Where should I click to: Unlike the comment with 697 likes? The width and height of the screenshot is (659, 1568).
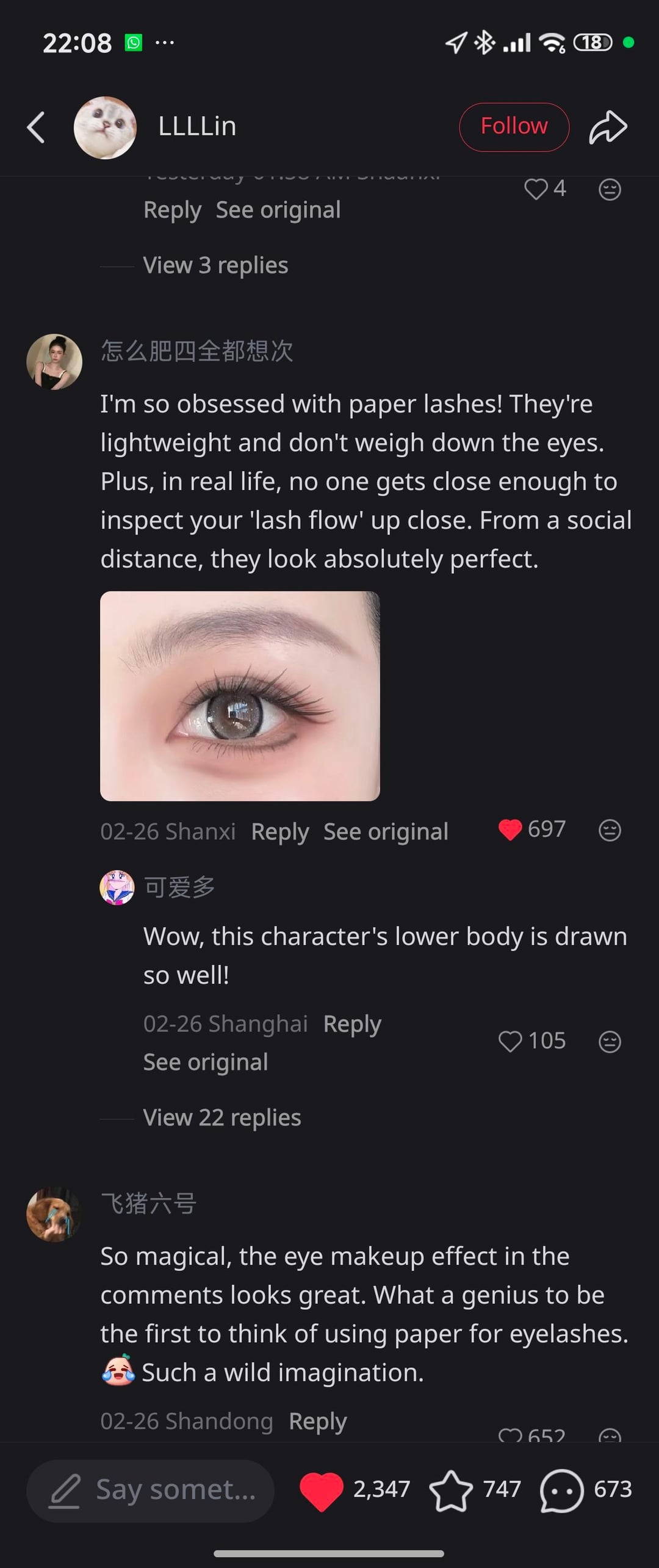point(510,830)
